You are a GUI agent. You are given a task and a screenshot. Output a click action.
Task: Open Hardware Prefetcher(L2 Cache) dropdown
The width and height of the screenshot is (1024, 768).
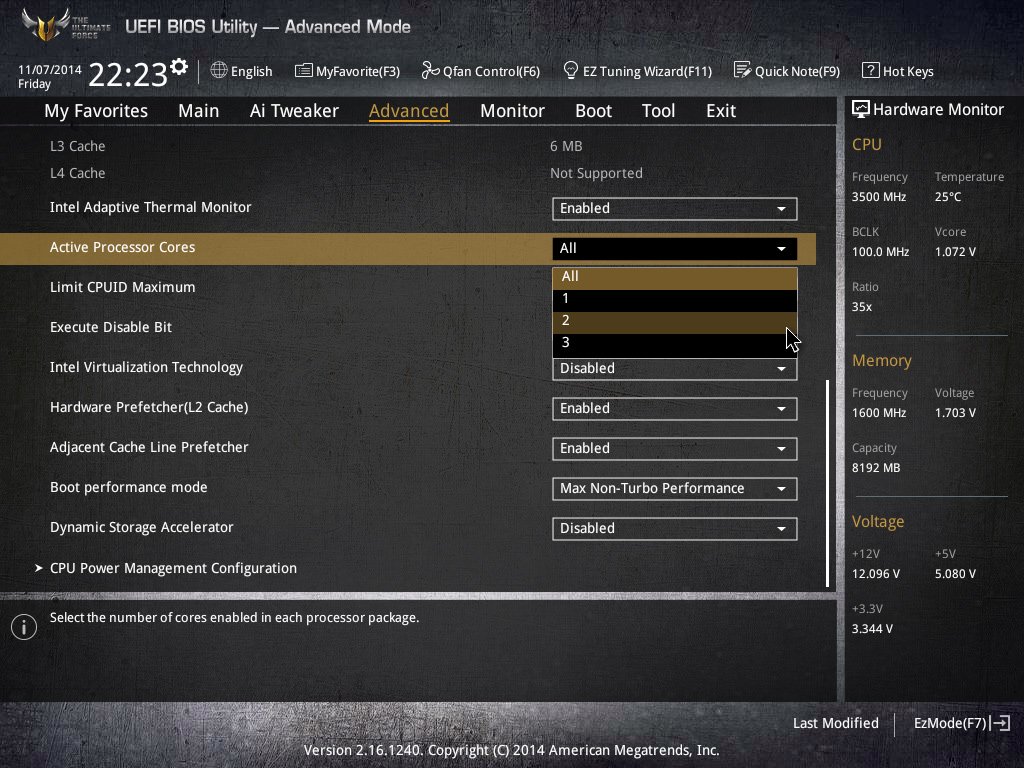675,409
